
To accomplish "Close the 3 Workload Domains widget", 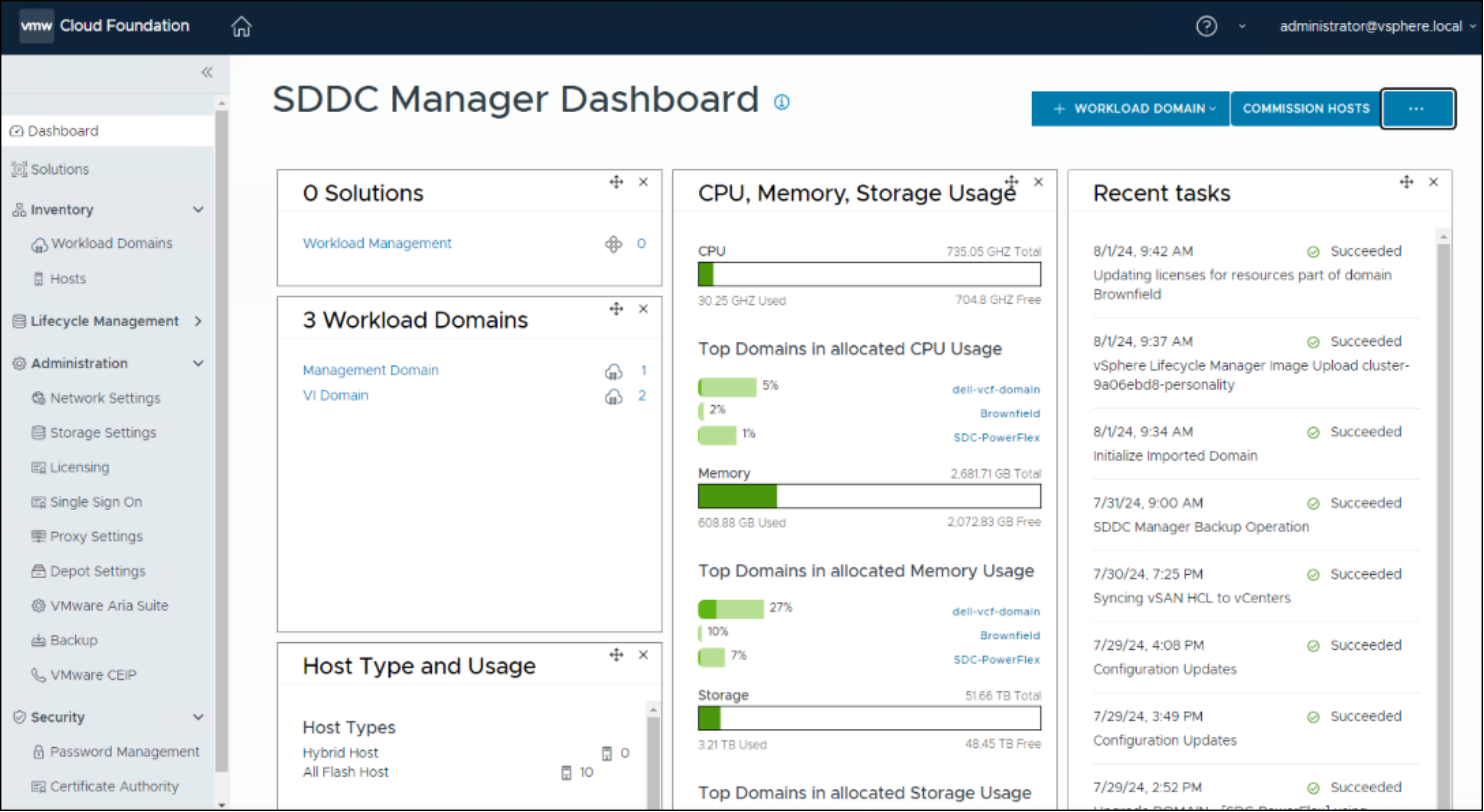I will pyautogui.click(x=643, y=309).
